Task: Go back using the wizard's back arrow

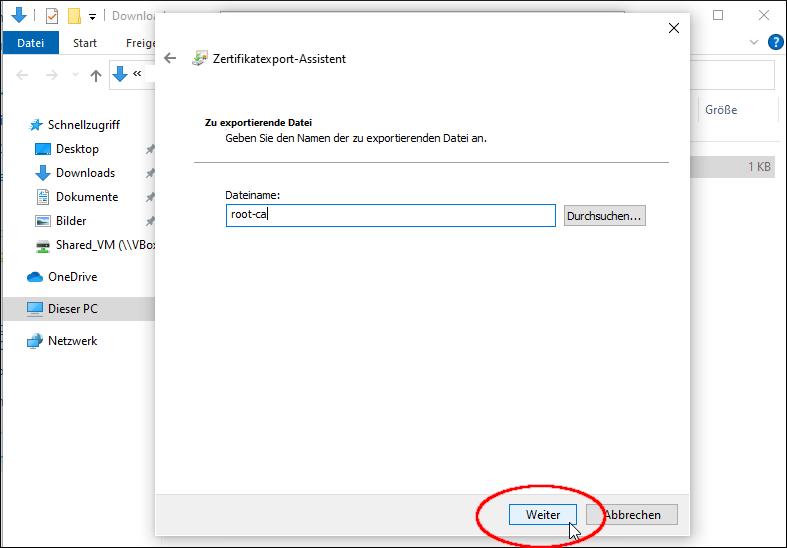Action: click(170, 58)
